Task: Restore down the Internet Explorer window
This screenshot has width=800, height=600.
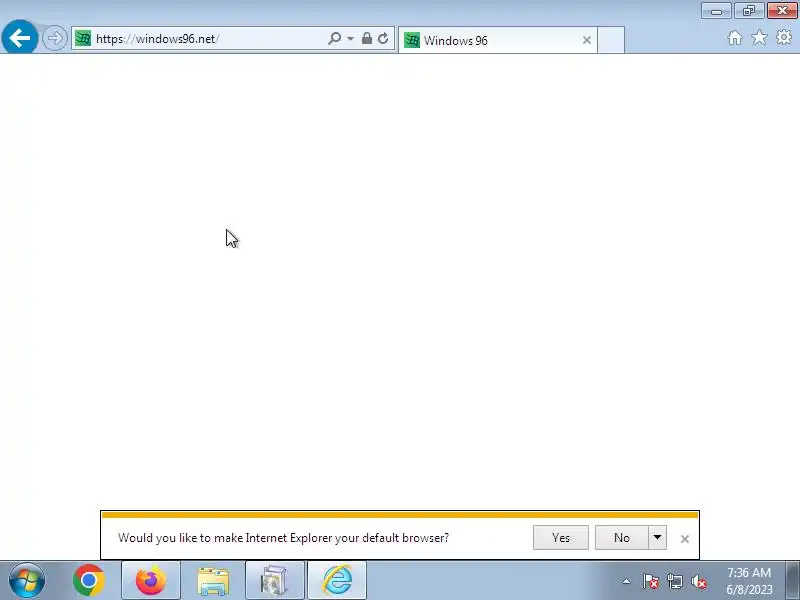Action: pyautogui.click(x=749, y=11)
